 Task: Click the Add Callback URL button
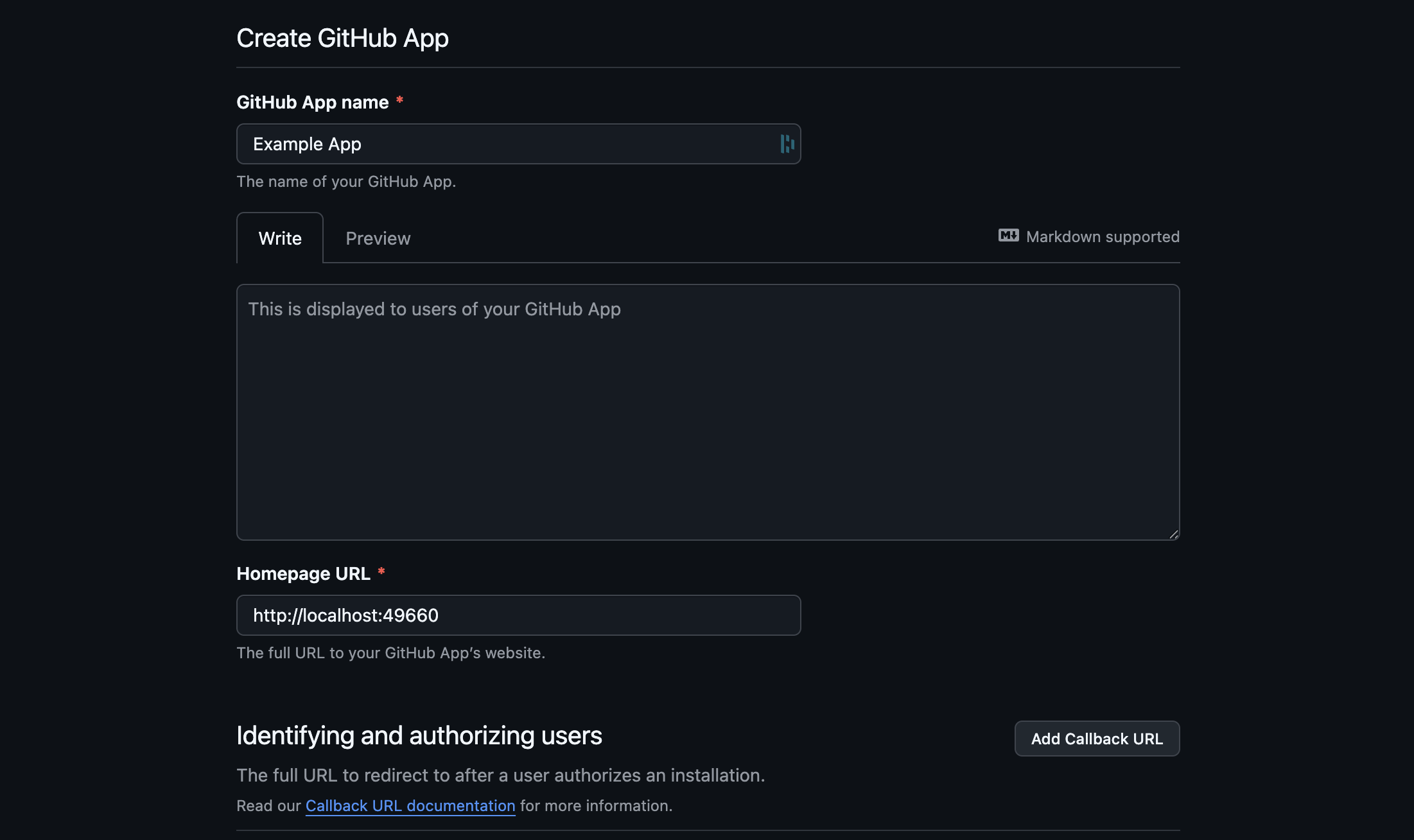click(x=1097, y=739)
